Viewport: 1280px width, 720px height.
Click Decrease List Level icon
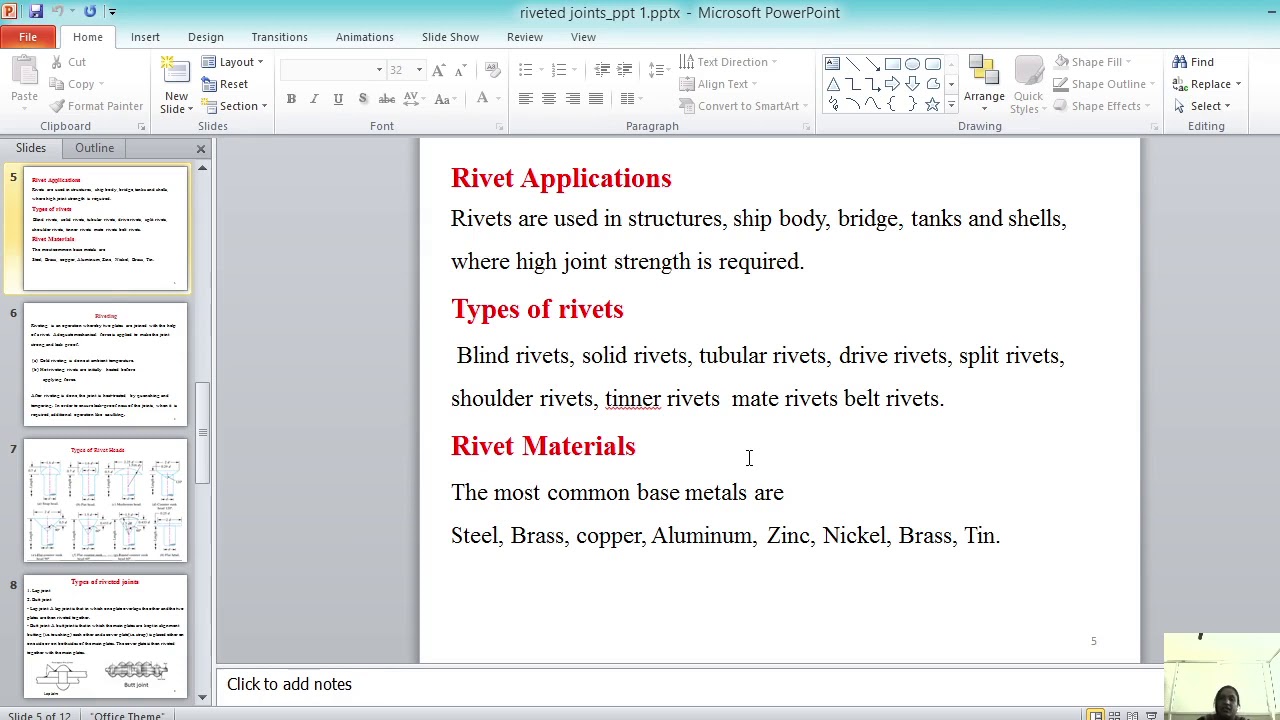point(602,70)
